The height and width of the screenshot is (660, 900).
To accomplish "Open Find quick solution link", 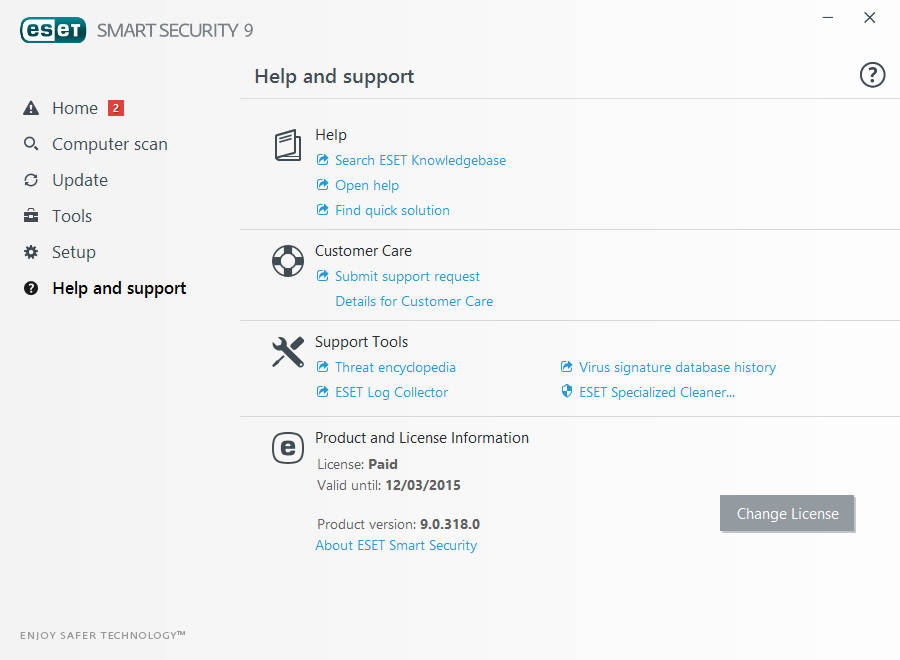I will (x=392, y=210).
